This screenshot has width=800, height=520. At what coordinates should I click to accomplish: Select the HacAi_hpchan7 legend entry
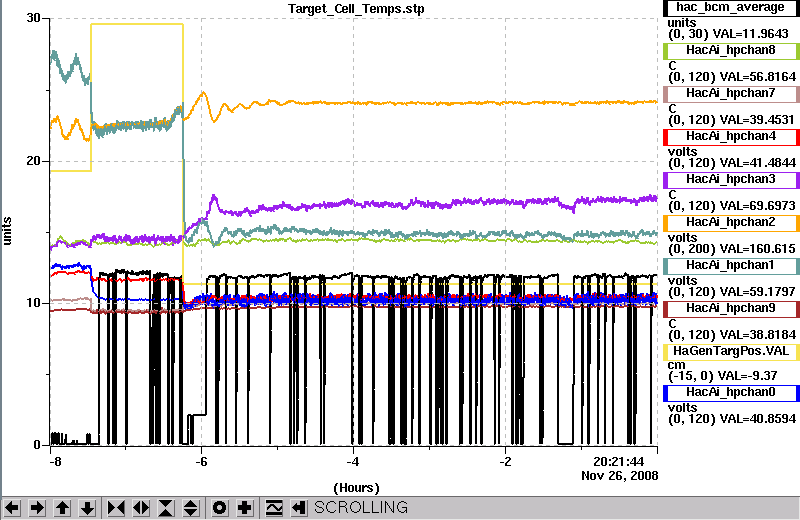[x=731, y=93]
